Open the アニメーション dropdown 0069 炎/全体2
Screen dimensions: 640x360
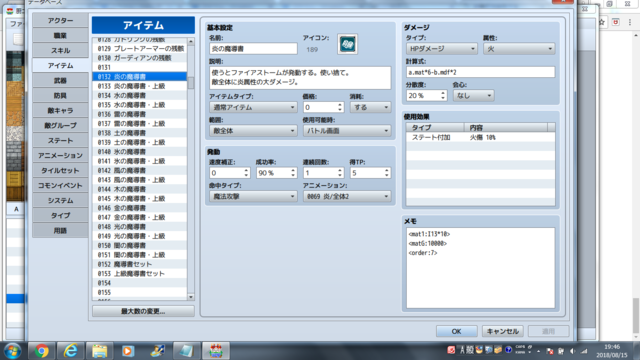tap(347, 196)
